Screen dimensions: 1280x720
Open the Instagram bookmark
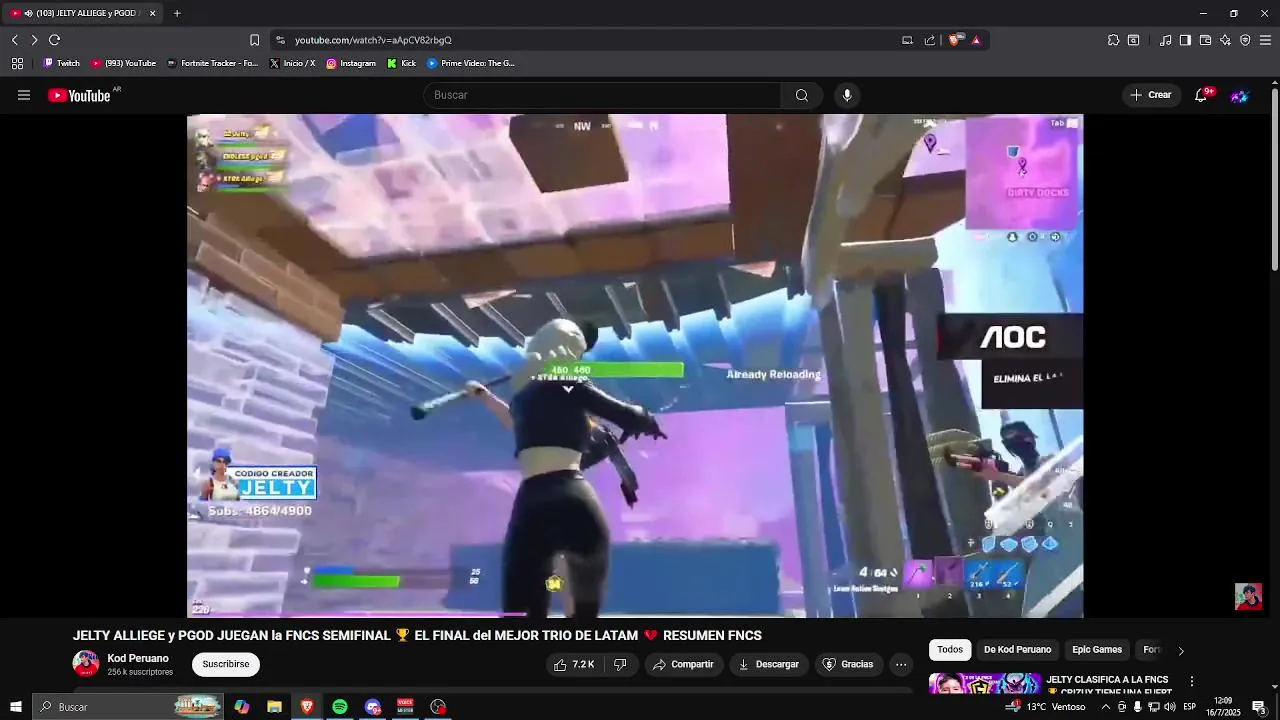[x=351, y=63]
